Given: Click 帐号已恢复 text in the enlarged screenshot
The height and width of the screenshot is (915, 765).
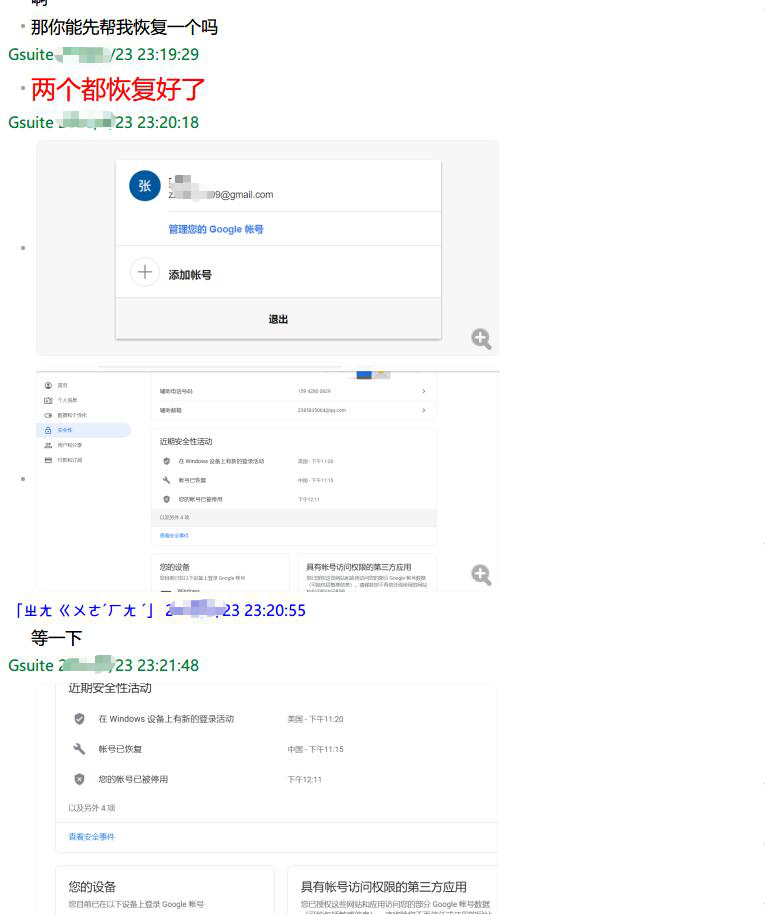Looking at the screenshot, I should pos(120,749).
